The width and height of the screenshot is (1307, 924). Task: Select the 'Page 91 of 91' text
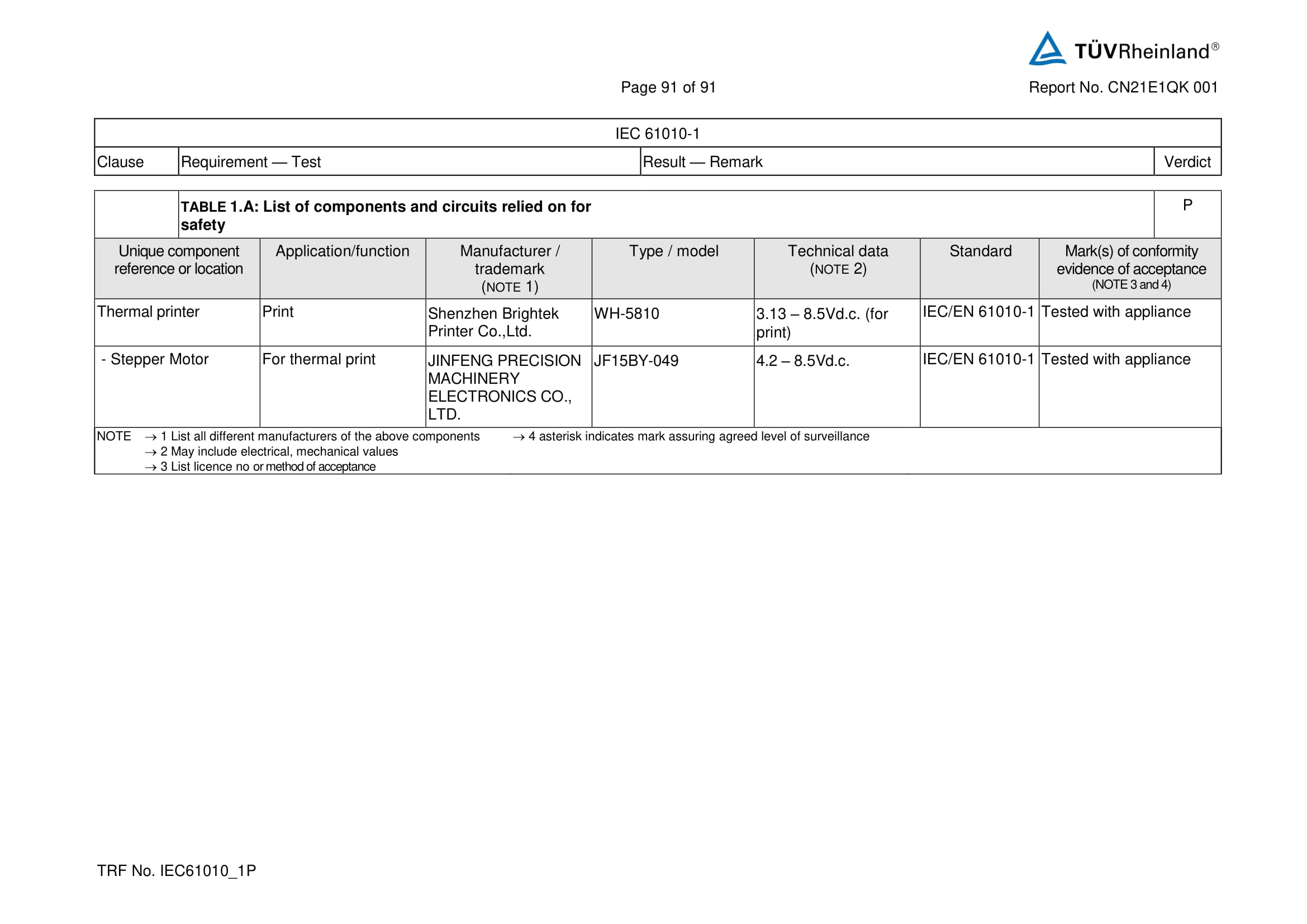[x=668, y=88]
